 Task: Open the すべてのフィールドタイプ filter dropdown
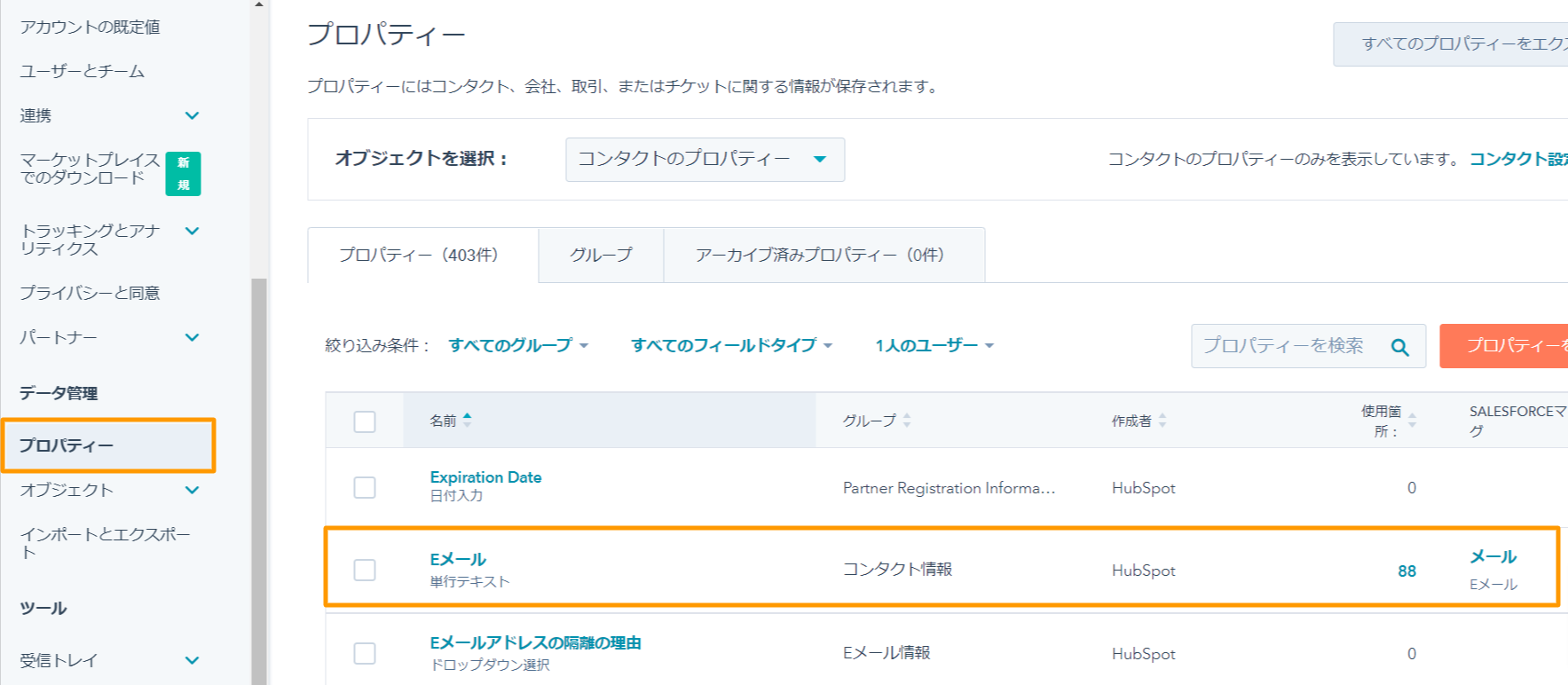(x=731, y=345)
